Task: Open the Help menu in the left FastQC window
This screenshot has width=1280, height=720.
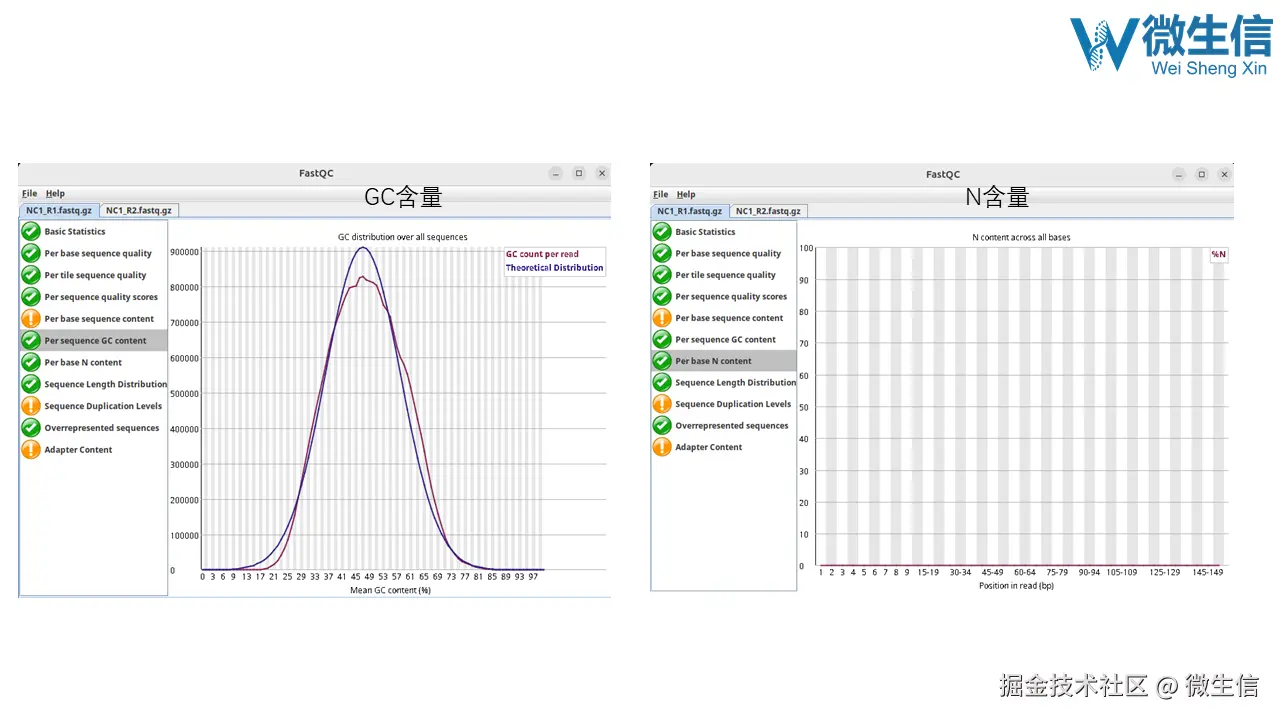Action: (55, 194)
